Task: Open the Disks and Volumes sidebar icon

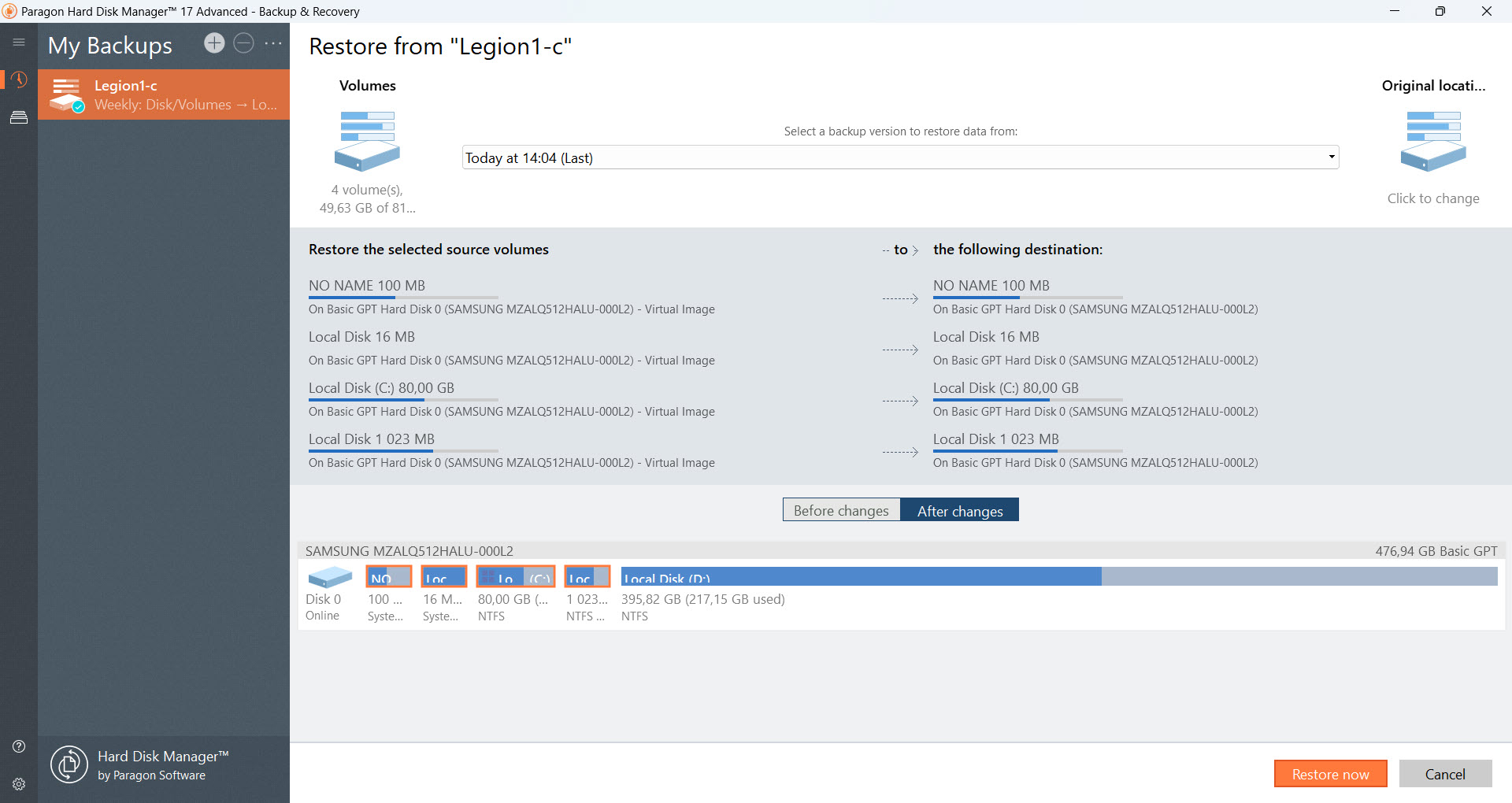Action: coord(19,117)
